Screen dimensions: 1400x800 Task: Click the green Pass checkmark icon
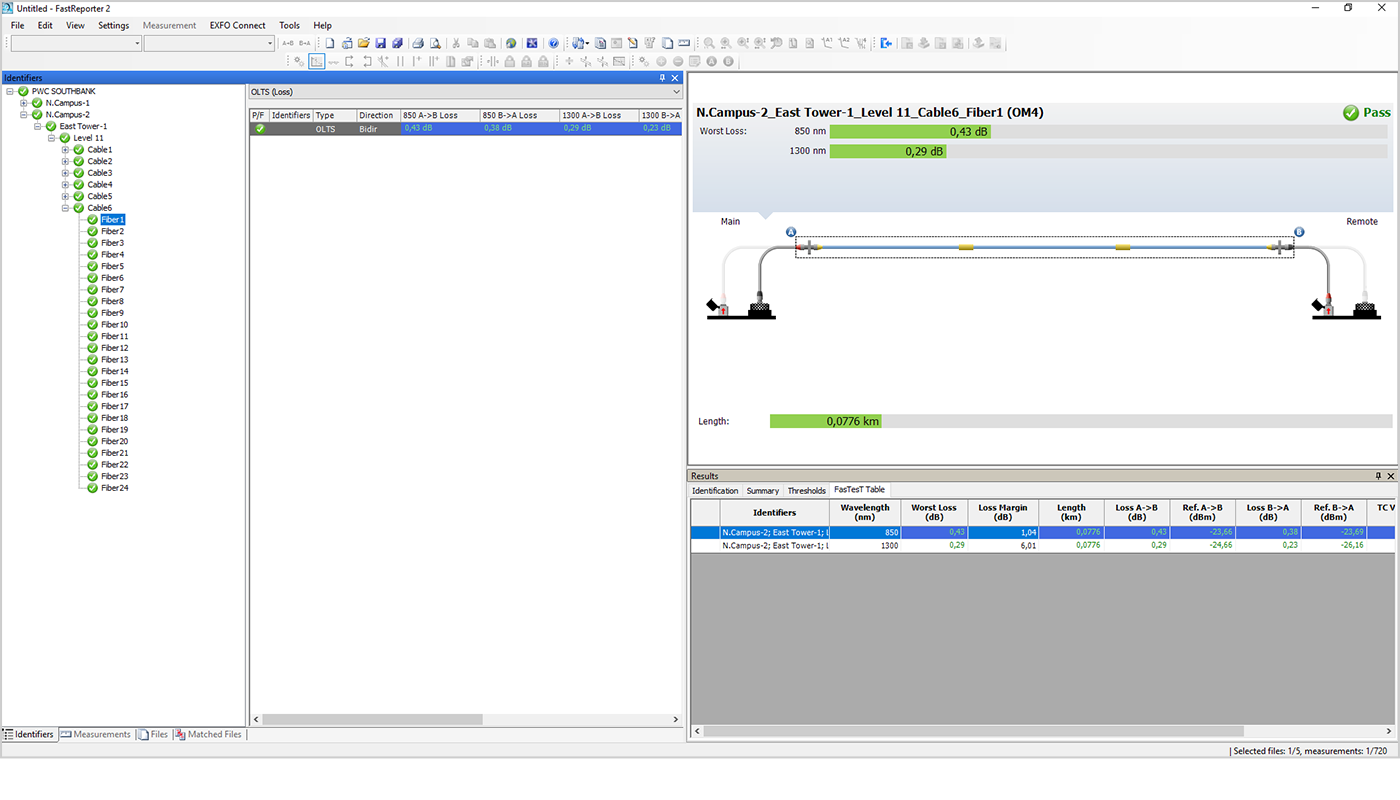(1351, 113)
